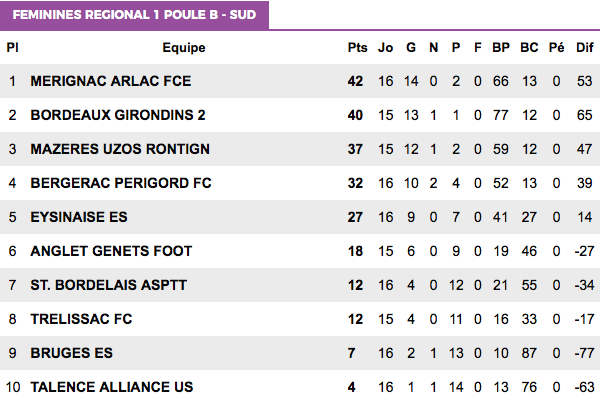Viewport: 601px width, 409px height.
Task: Select the MAZERES UZOS RONTIGN team name
Action: pyautogui.click(x=120, y=149)
